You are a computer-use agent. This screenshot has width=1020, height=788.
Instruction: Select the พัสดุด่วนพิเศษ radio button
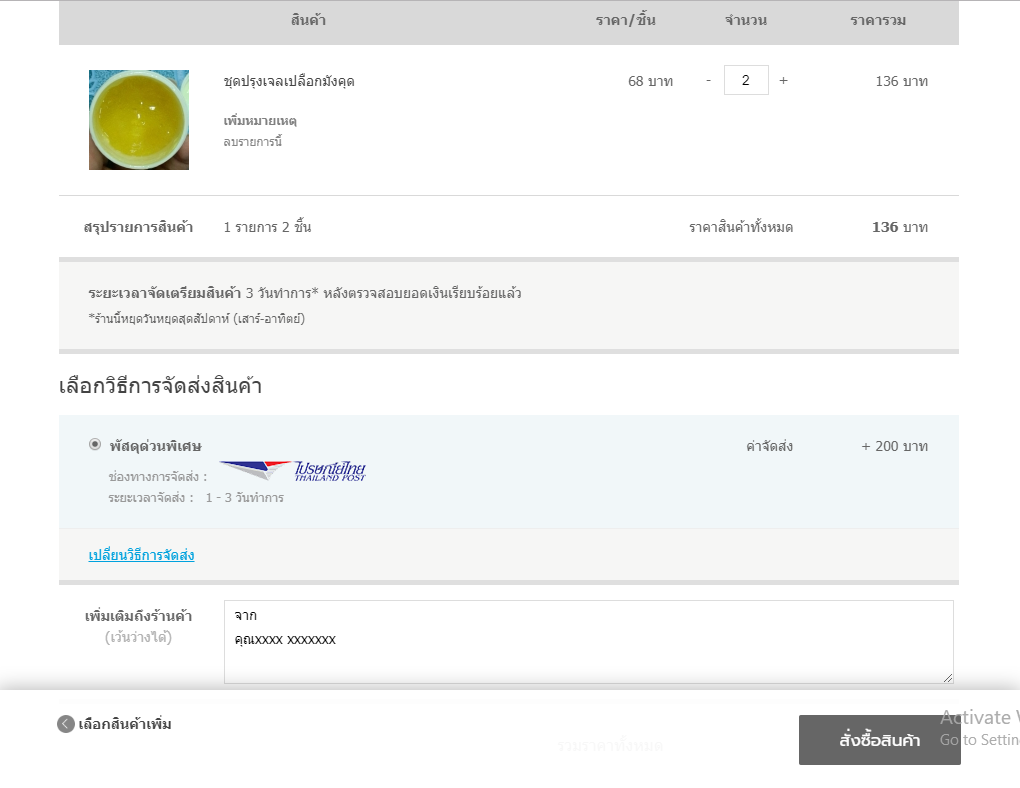(95, 444)
